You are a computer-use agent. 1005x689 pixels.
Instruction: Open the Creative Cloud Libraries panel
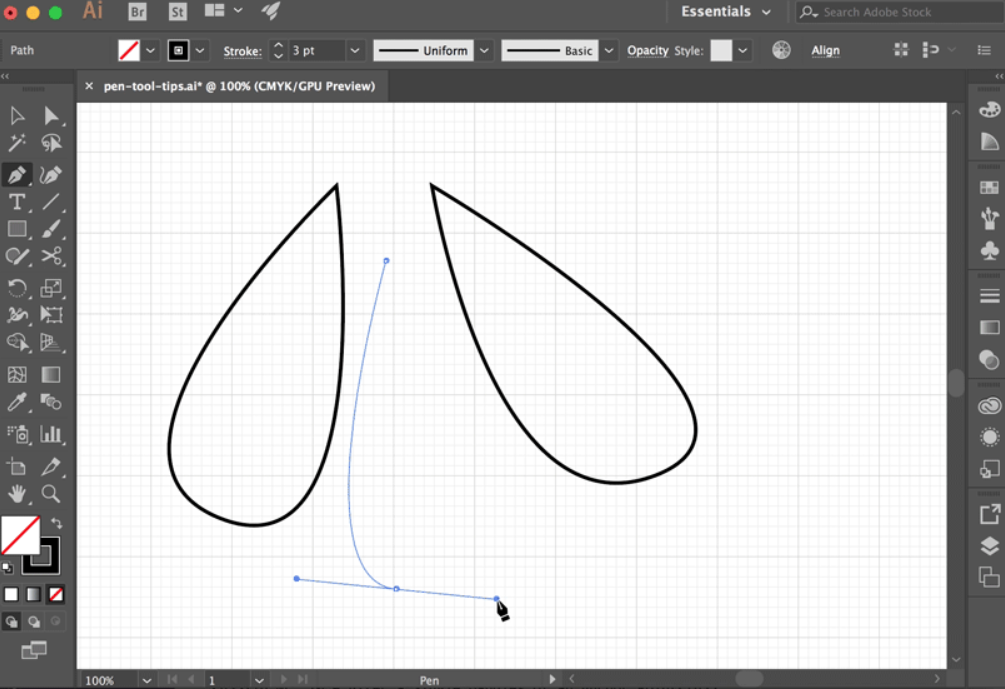[989, 406]
